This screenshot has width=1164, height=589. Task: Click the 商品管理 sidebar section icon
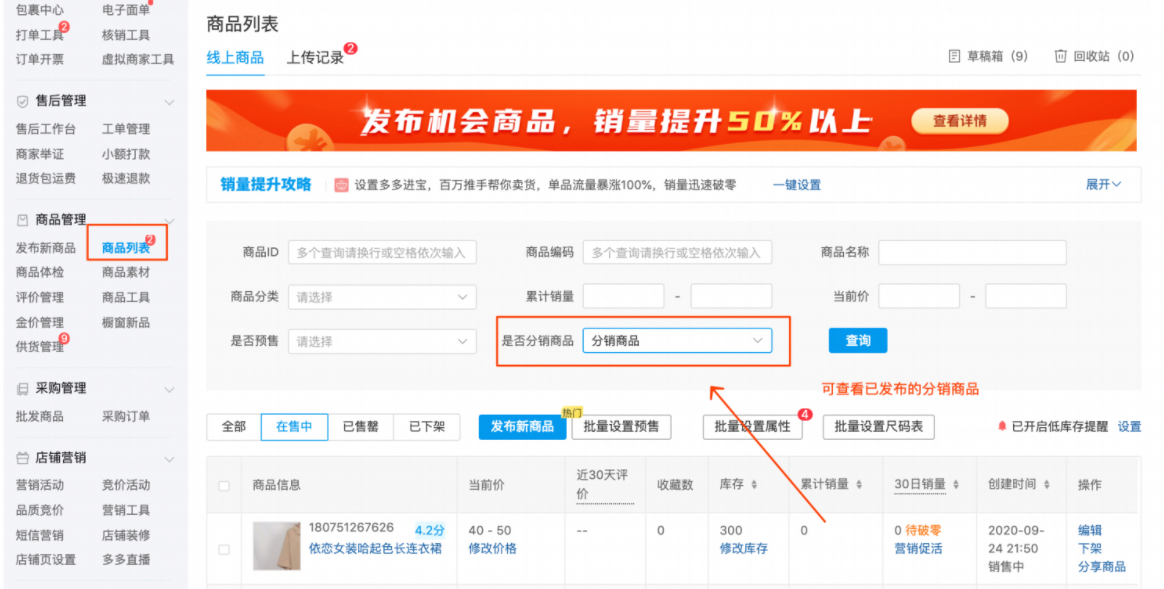coord(22,219)
